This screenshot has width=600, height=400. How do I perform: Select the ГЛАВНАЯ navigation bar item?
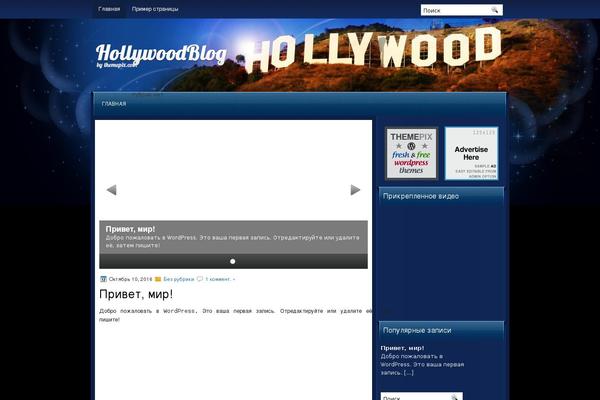(x=114, y=104)
